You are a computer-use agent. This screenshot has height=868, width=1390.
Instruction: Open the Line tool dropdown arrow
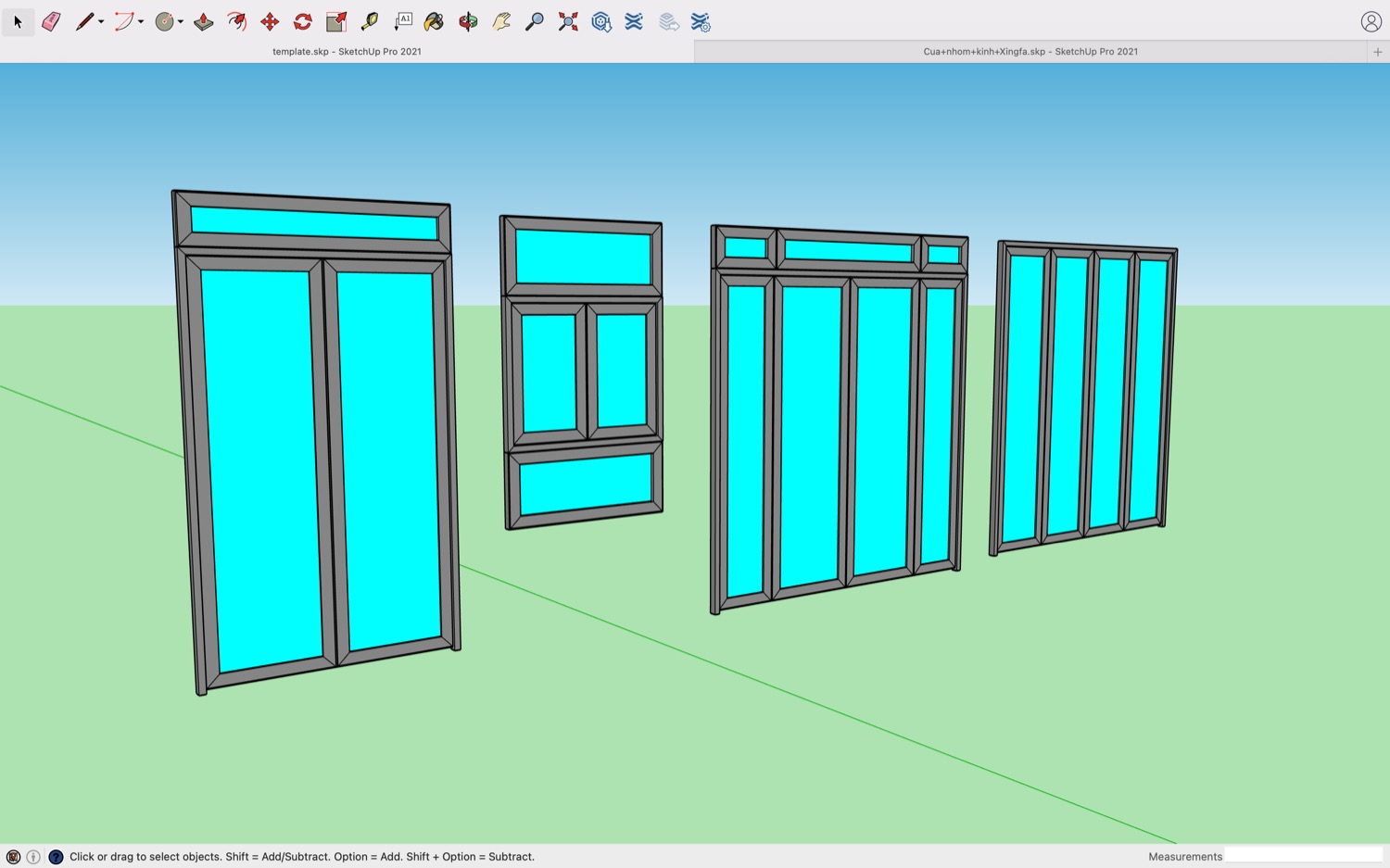101,22
